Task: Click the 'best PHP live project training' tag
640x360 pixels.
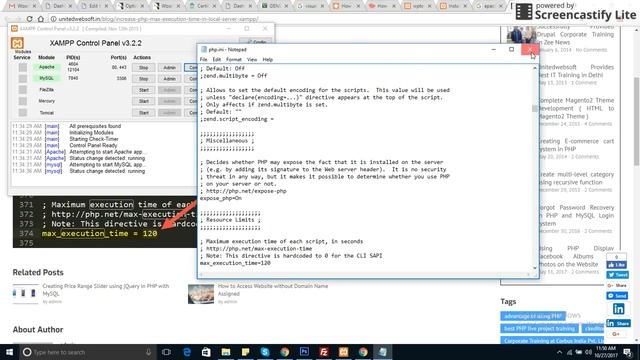Action: click(540, 329)
